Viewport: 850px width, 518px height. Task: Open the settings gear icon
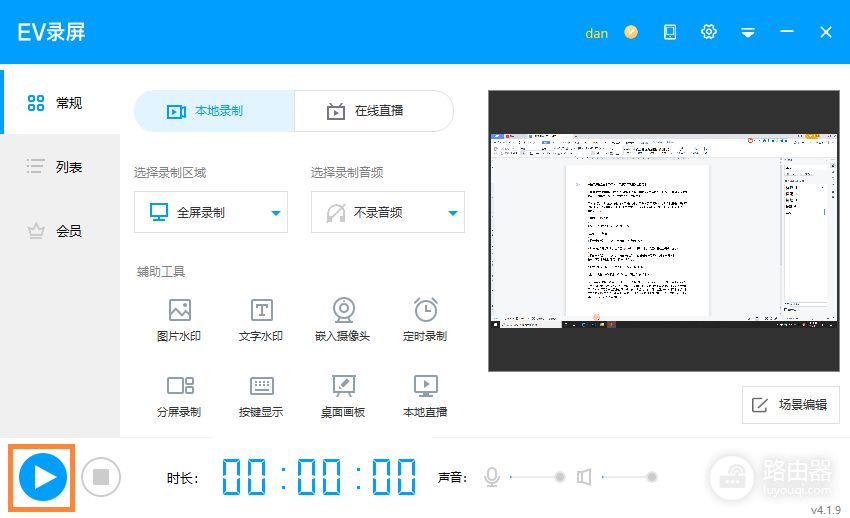pyautogui.click(x=709, y=32)
